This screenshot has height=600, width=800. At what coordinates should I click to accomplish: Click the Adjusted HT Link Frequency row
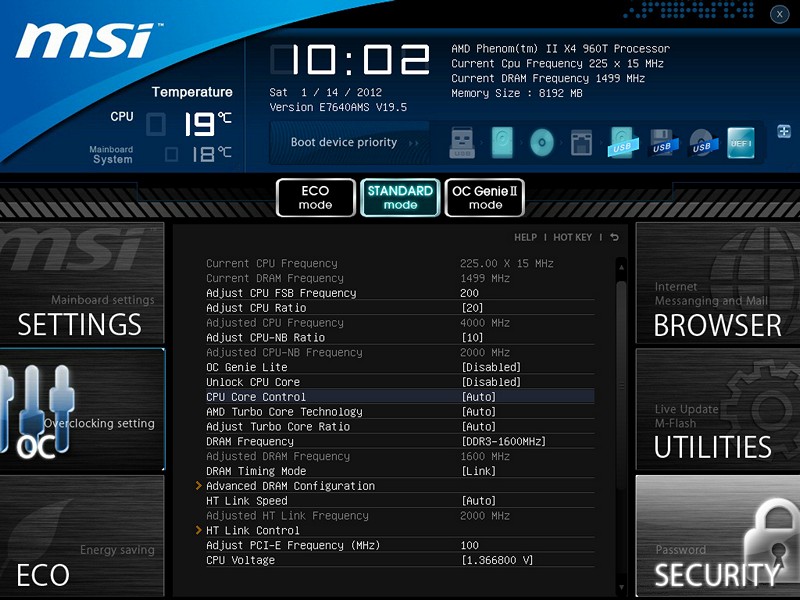[x=399, y=515]
